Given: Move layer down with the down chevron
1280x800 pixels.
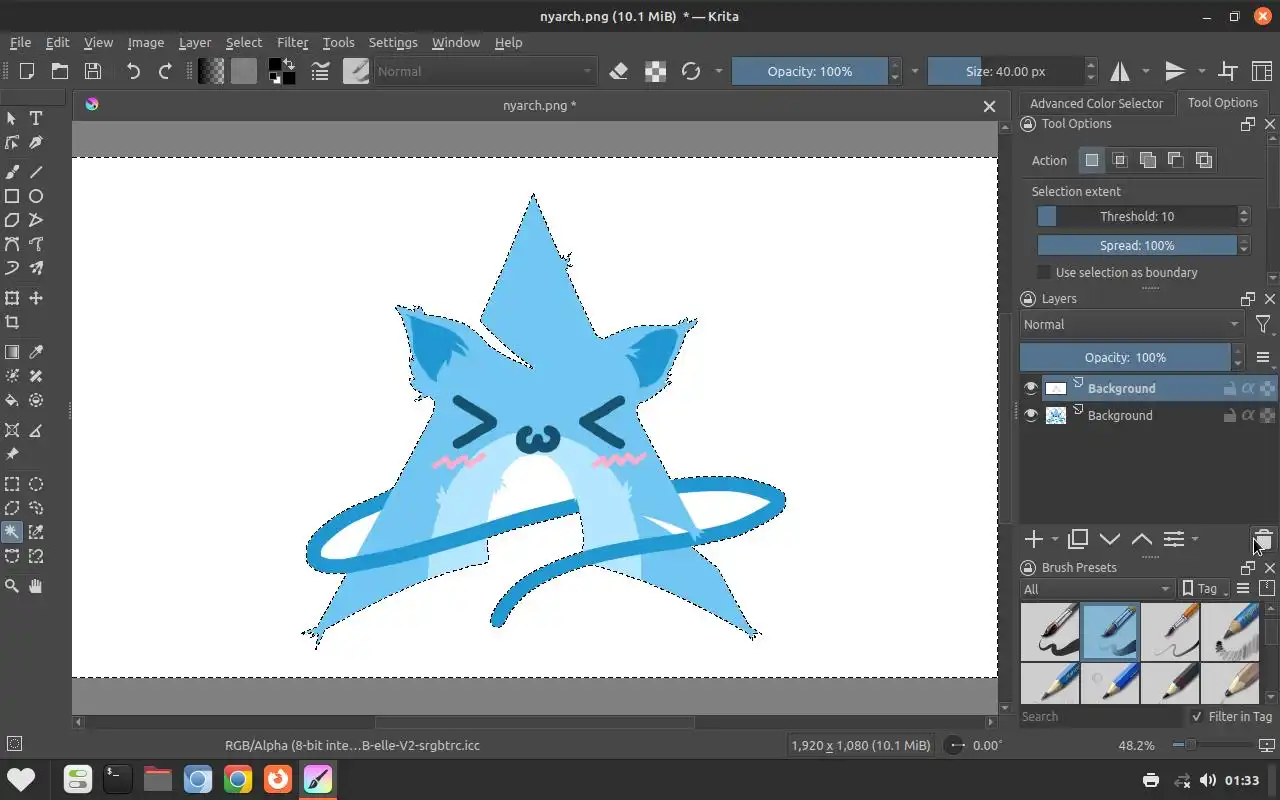Looking at the screenshot, I should 1110,539.
